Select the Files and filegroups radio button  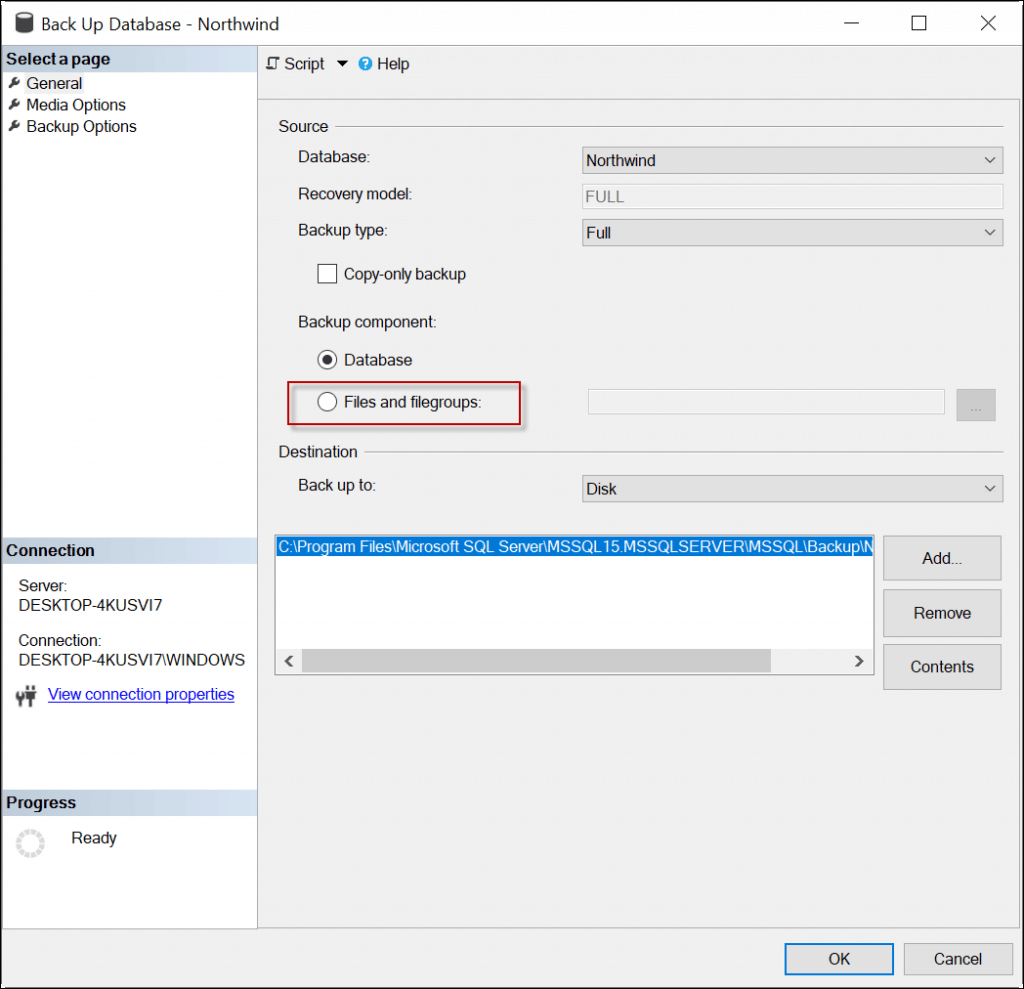tap(327, 401)
